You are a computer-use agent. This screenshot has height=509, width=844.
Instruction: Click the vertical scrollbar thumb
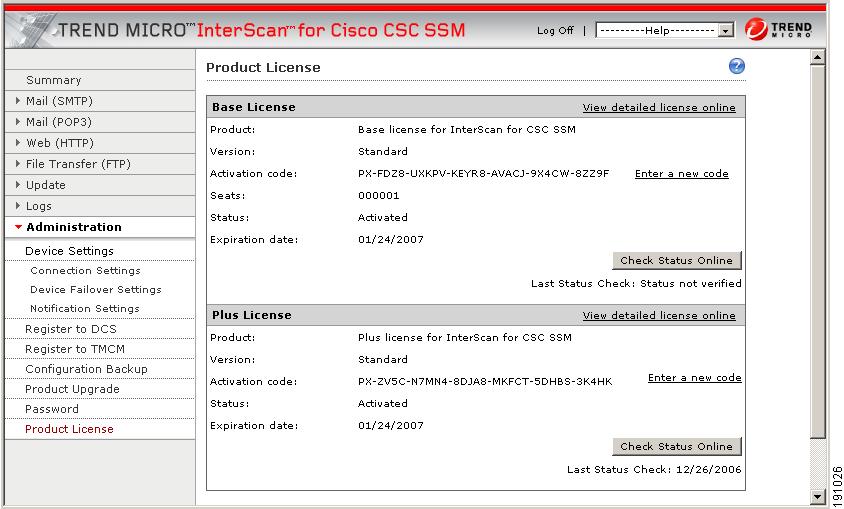[817, 252]
